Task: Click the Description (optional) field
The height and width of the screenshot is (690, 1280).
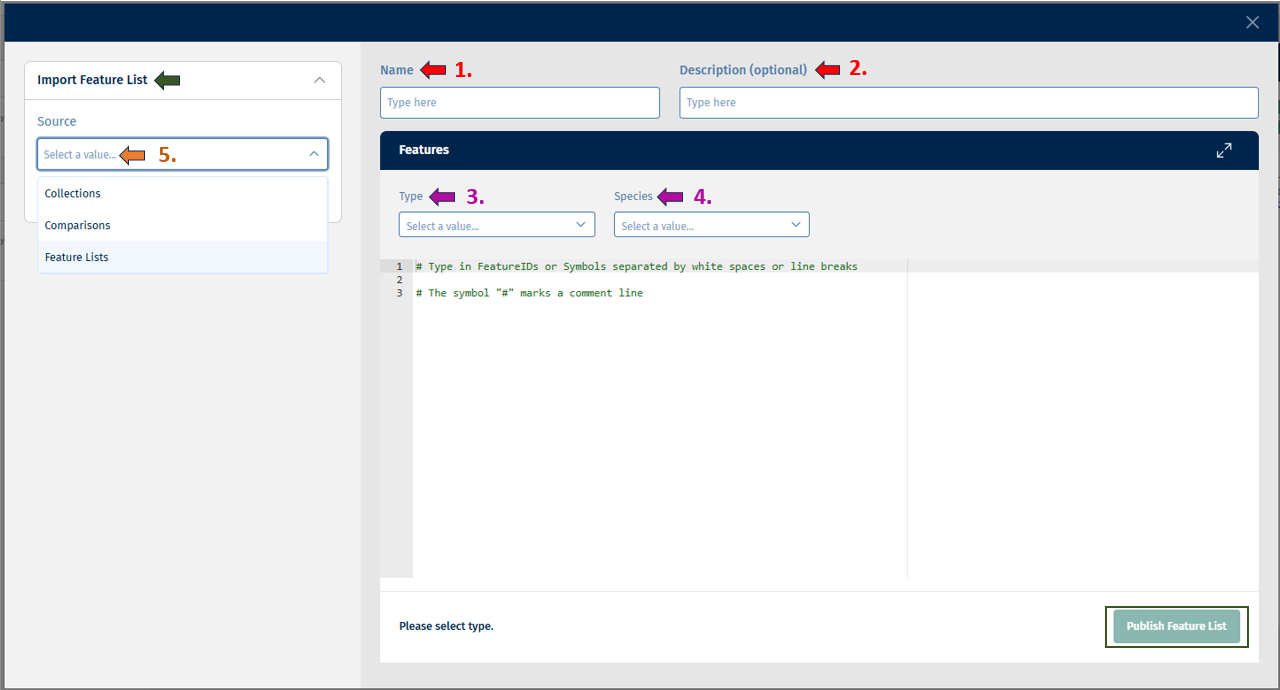Action: [968, 102]
